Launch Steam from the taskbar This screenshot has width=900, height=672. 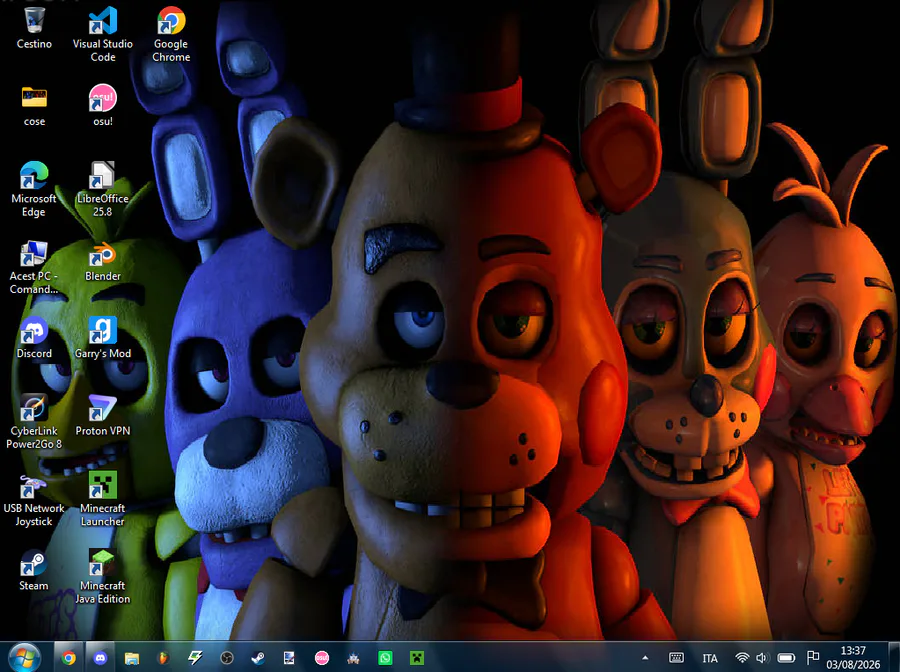pyautogui.click(x=258, y=658)
